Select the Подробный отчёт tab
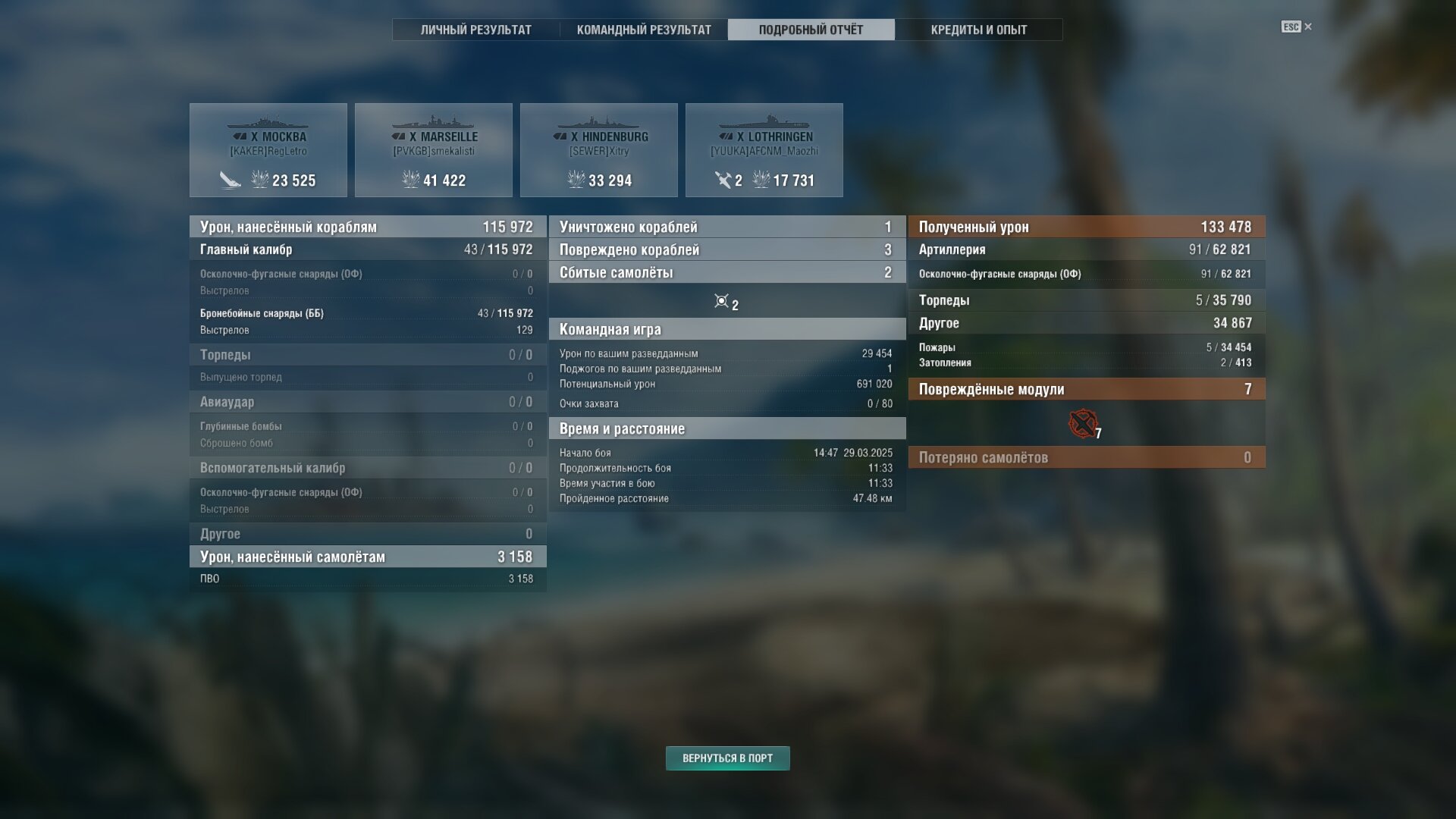Screen dimensions: 1456x819 [811, 30]
